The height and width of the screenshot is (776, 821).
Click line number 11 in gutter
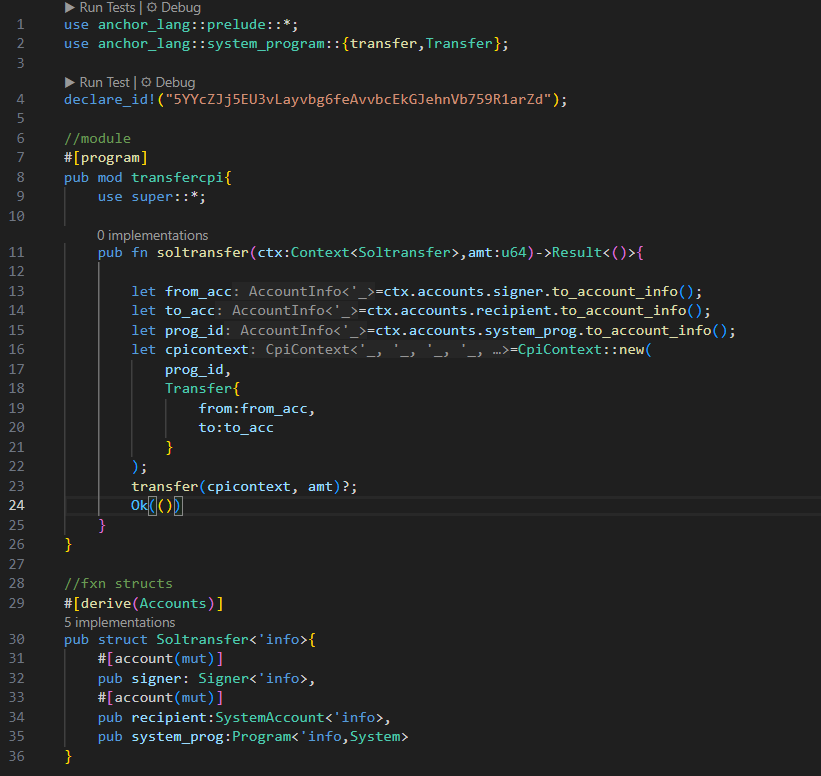click(x=16, y=252)
